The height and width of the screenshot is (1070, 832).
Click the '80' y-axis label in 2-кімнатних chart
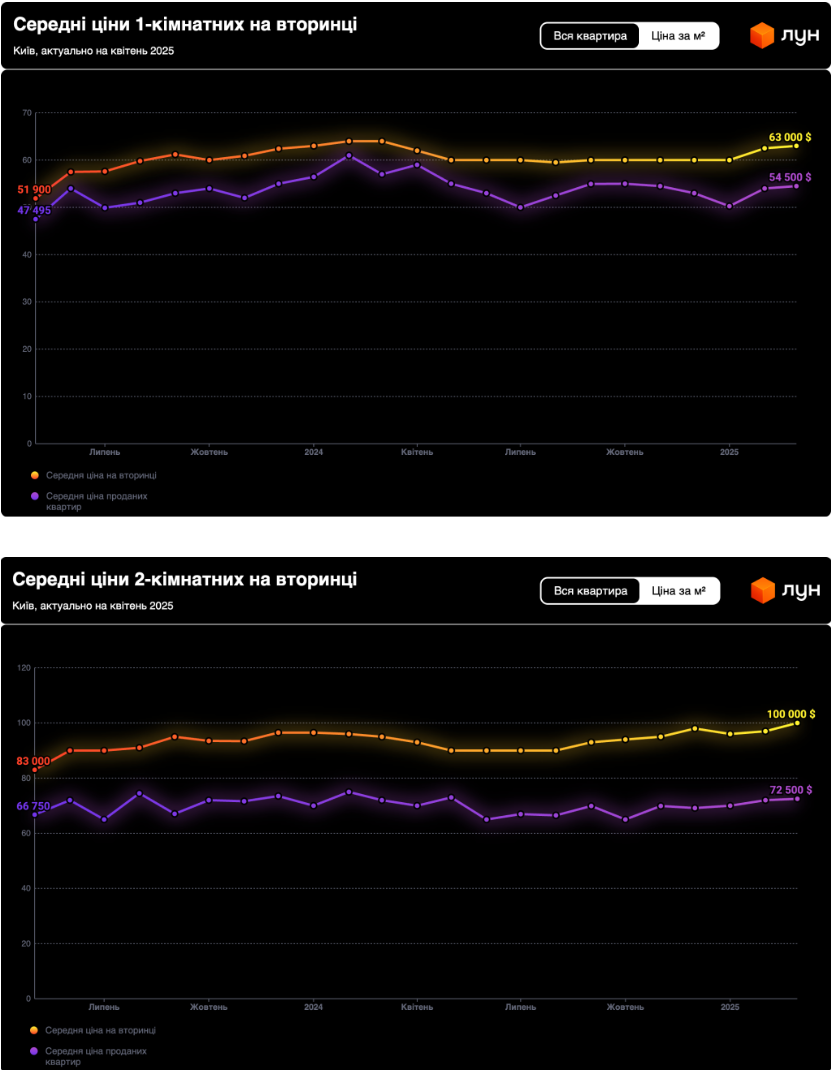pos(28,778)
